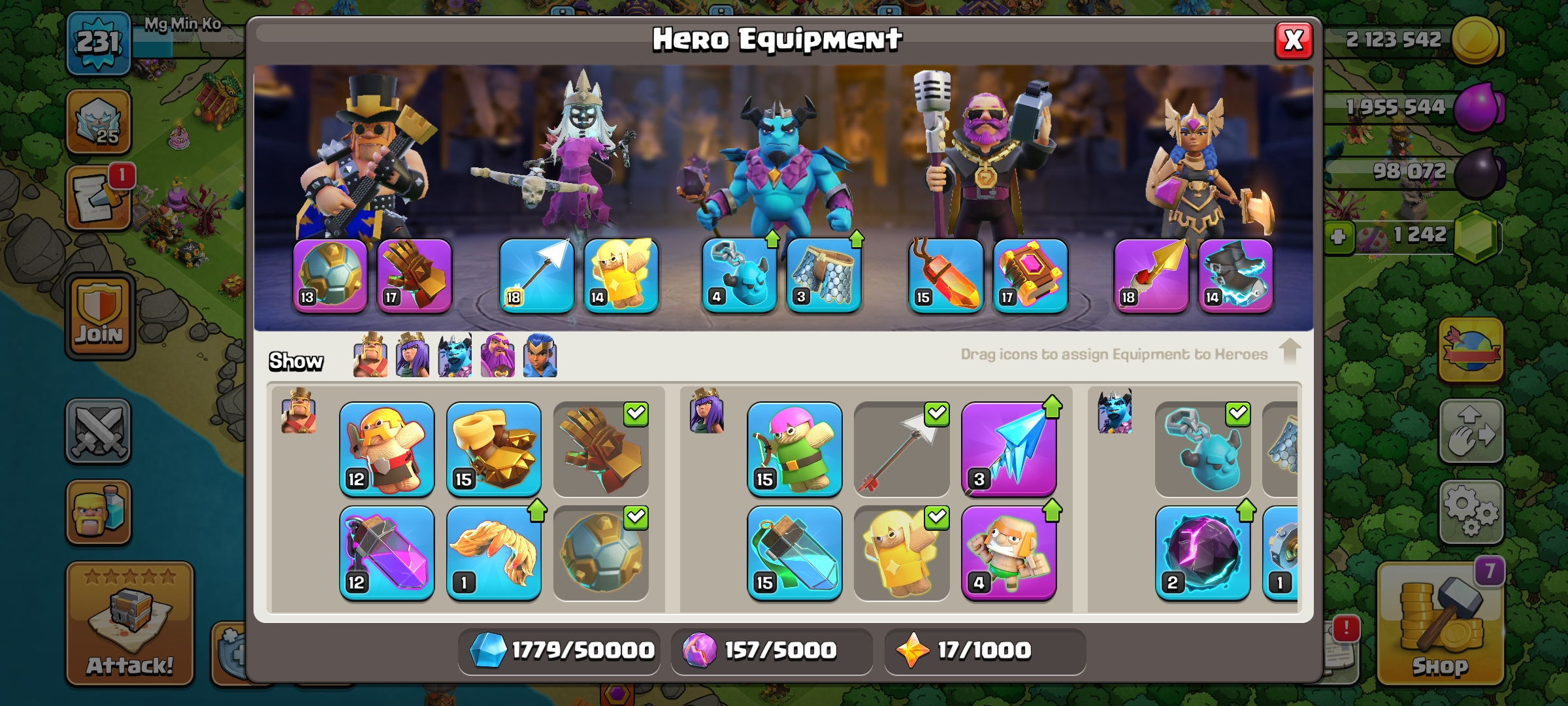Select the Frozen Arrow equipment level 3
Viewport: 1568px width, 706px height.
1009,449
